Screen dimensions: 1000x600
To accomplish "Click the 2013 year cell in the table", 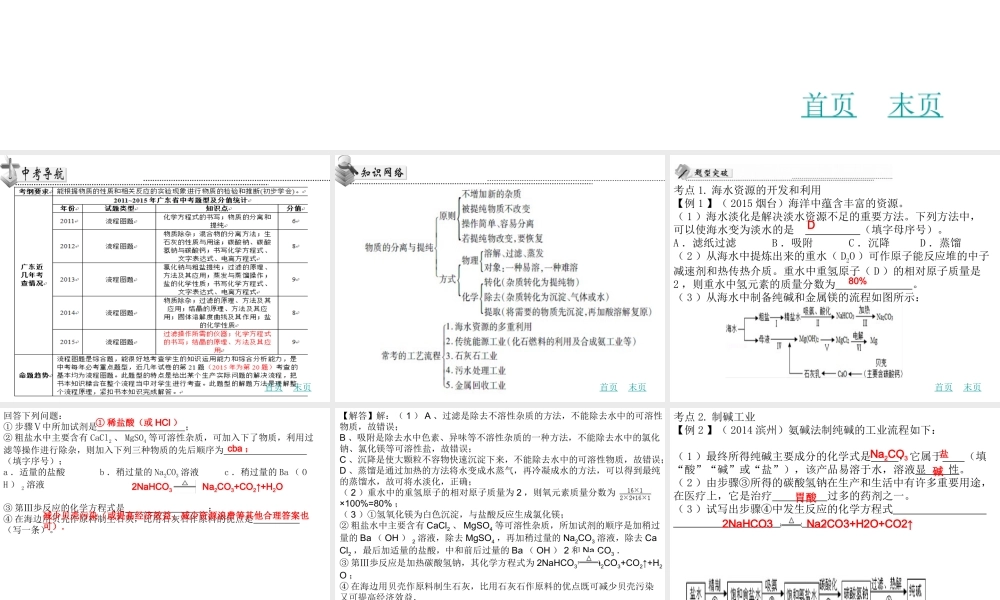I will point(68,279).
